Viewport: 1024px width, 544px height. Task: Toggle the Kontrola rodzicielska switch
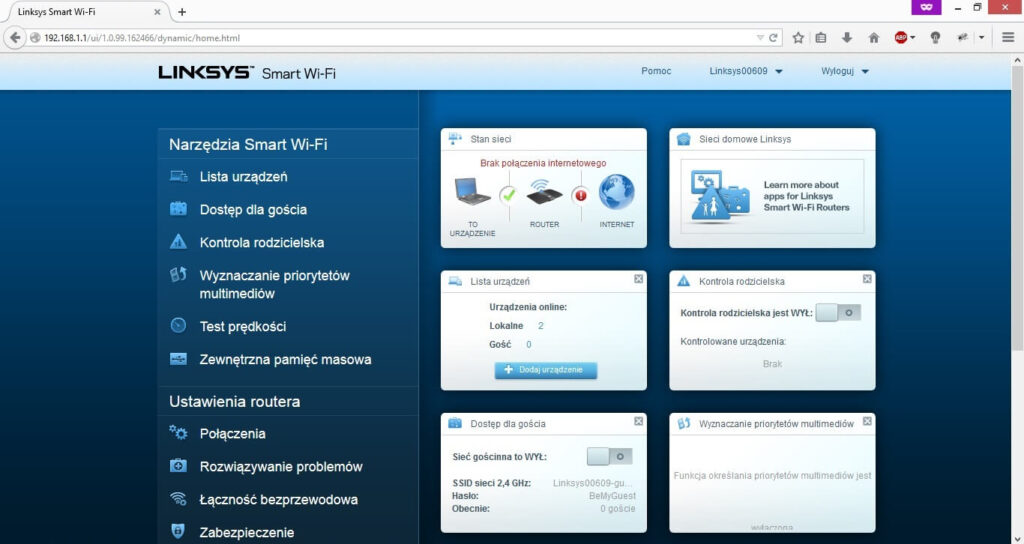tap(838, 313)
